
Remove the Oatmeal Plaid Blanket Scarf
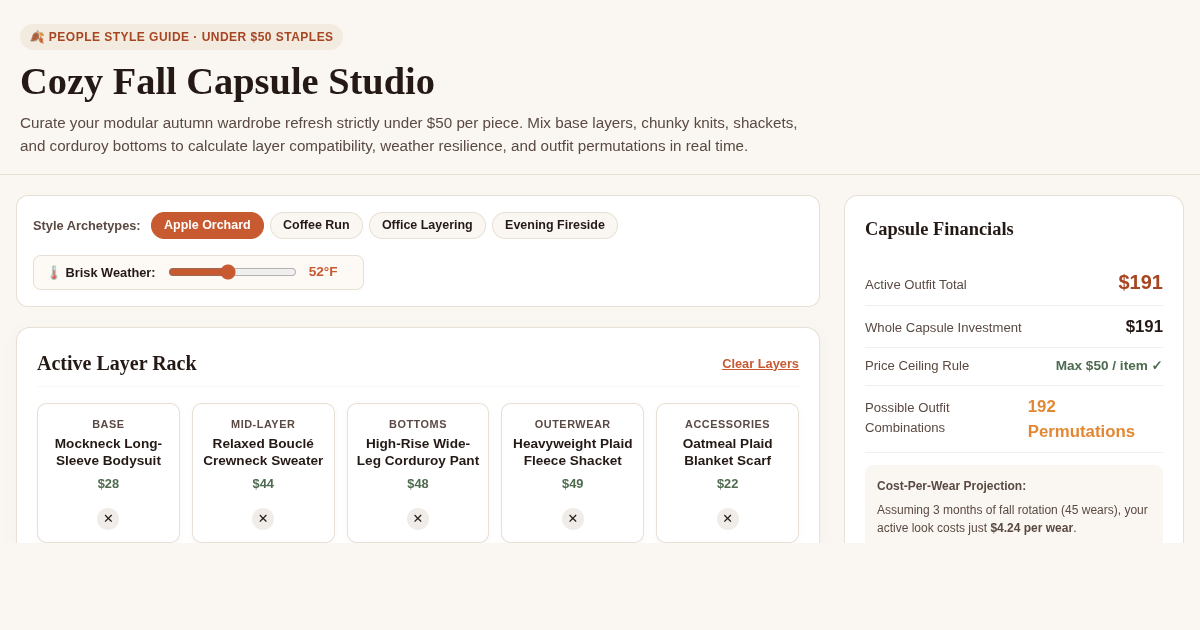728,519
